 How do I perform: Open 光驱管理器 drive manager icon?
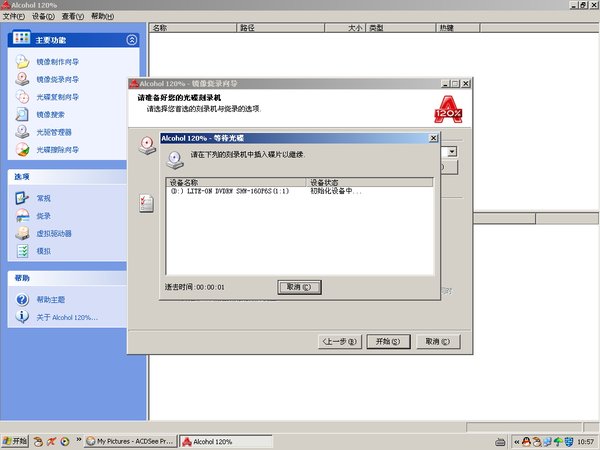coord(22,132)
